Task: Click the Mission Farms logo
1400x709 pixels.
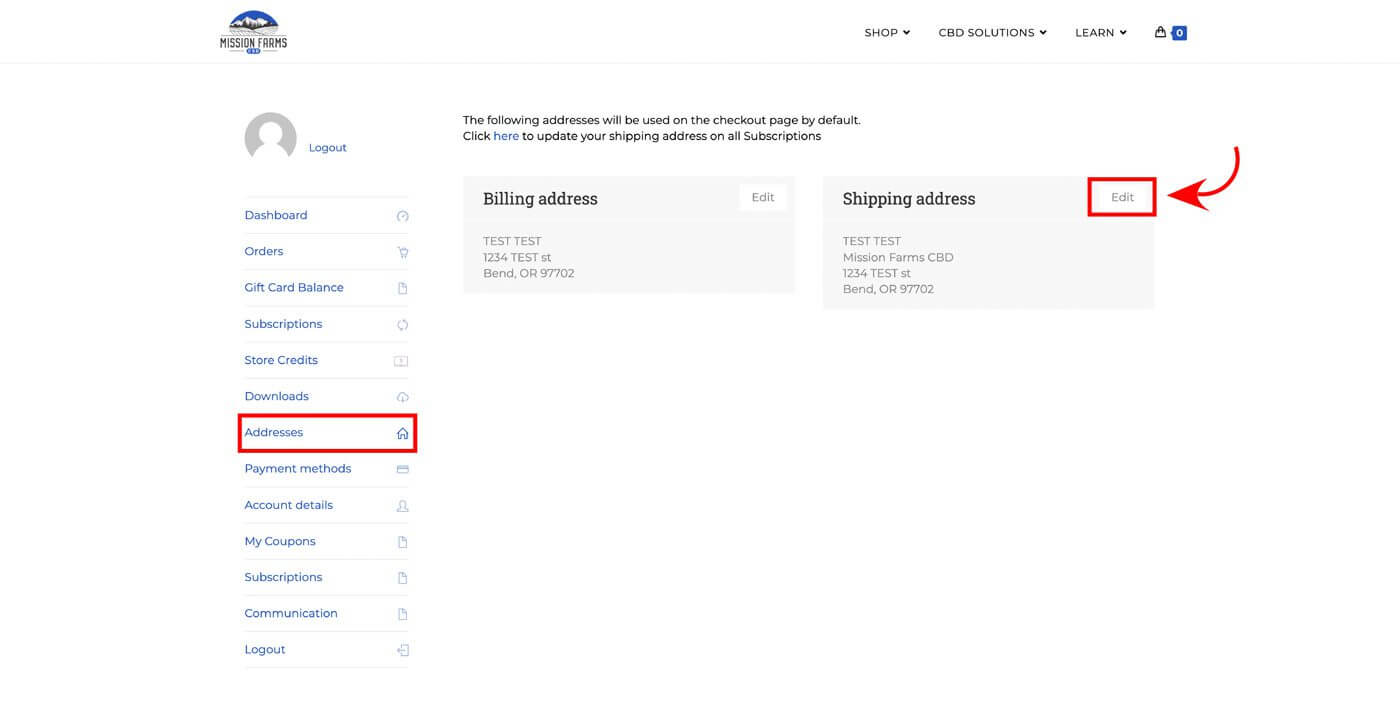Action: (253, 32)
